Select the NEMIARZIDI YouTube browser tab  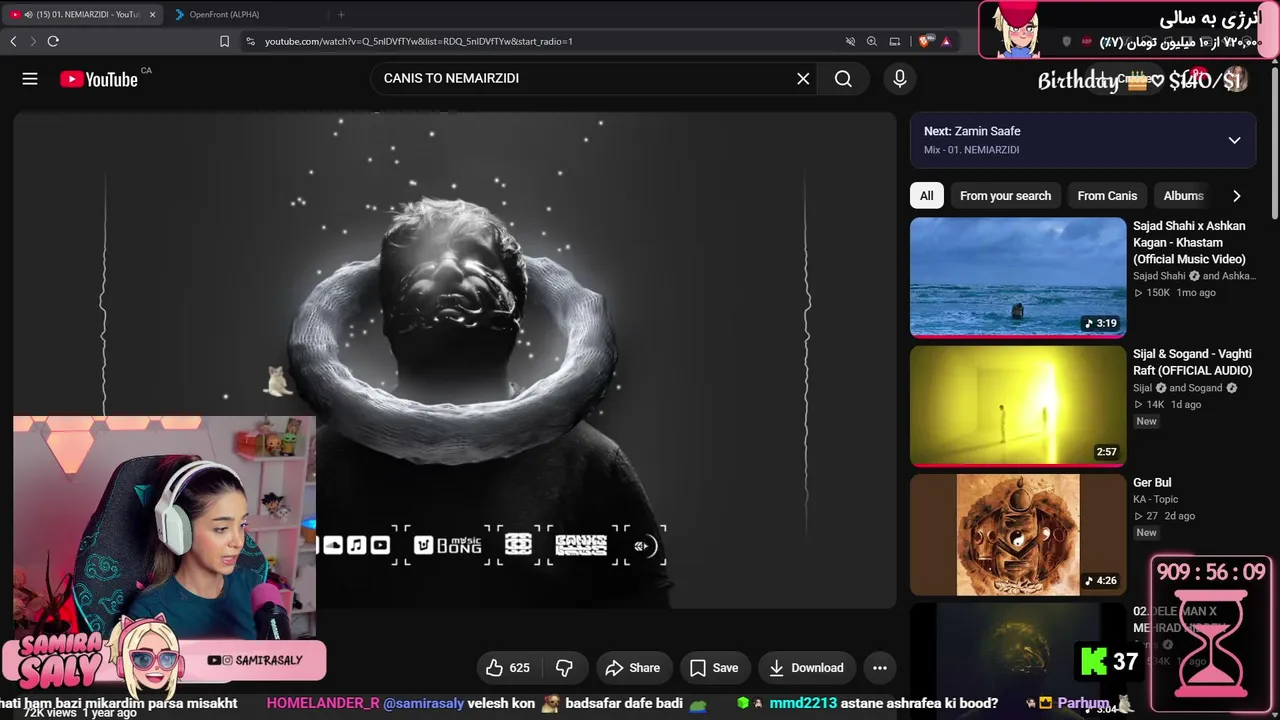click(x=80, y=14)
